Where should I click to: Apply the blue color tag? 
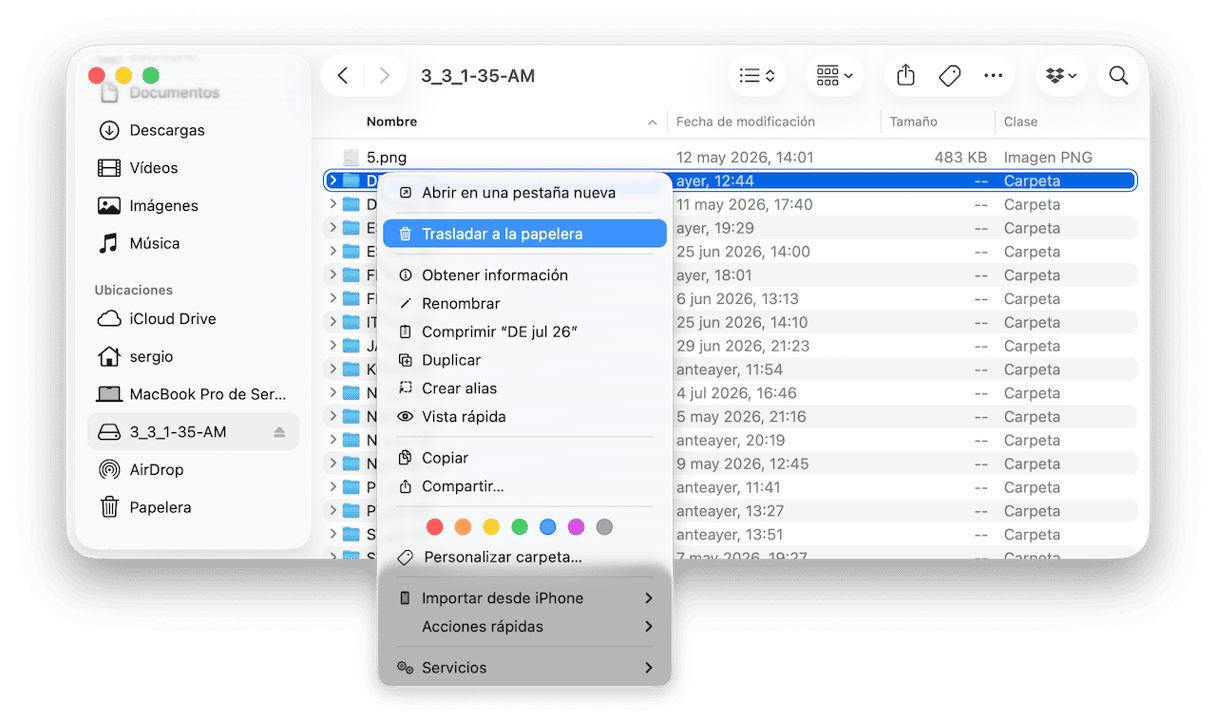click(548, 527)
